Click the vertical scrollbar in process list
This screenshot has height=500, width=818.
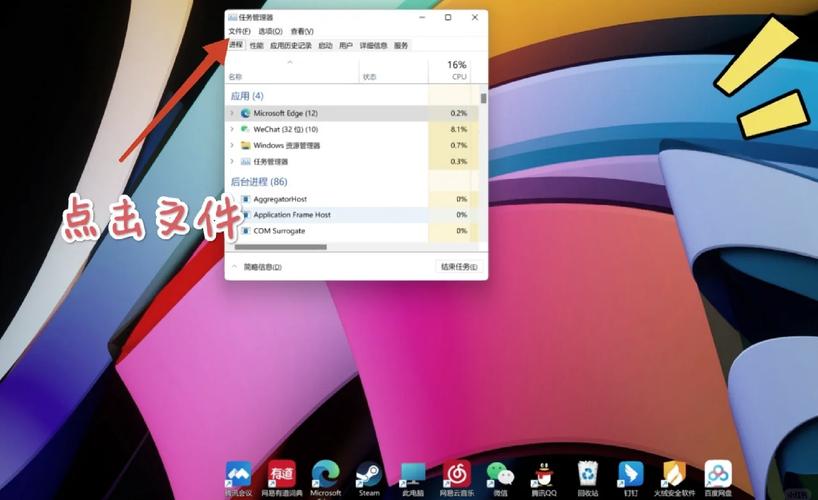(484, 99)
